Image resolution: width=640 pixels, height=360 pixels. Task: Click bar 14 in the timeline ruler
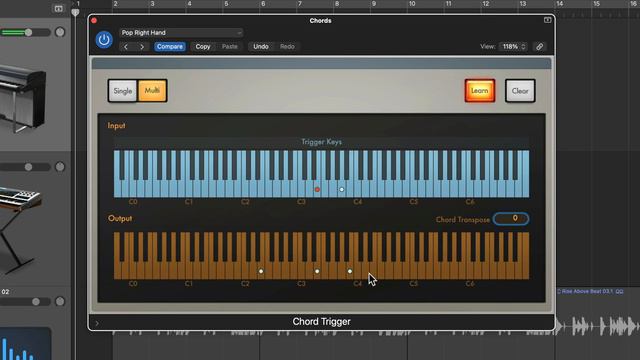tap(559, 4)
